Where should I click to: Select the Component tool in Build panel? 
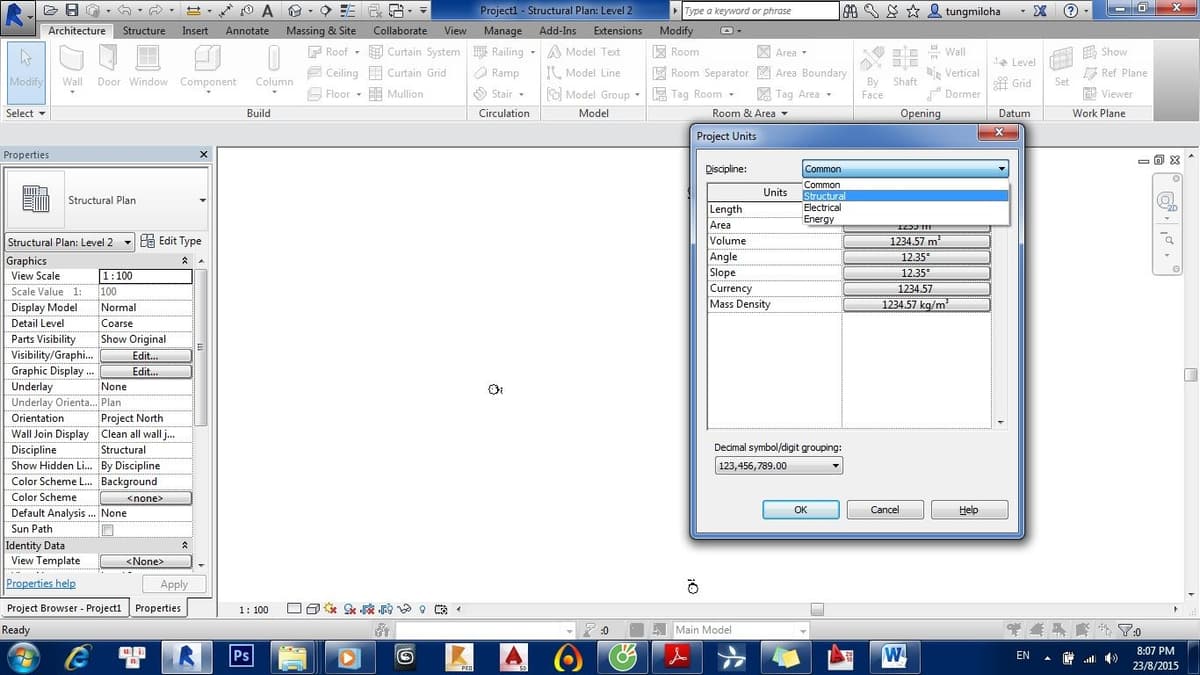[208, 68]
